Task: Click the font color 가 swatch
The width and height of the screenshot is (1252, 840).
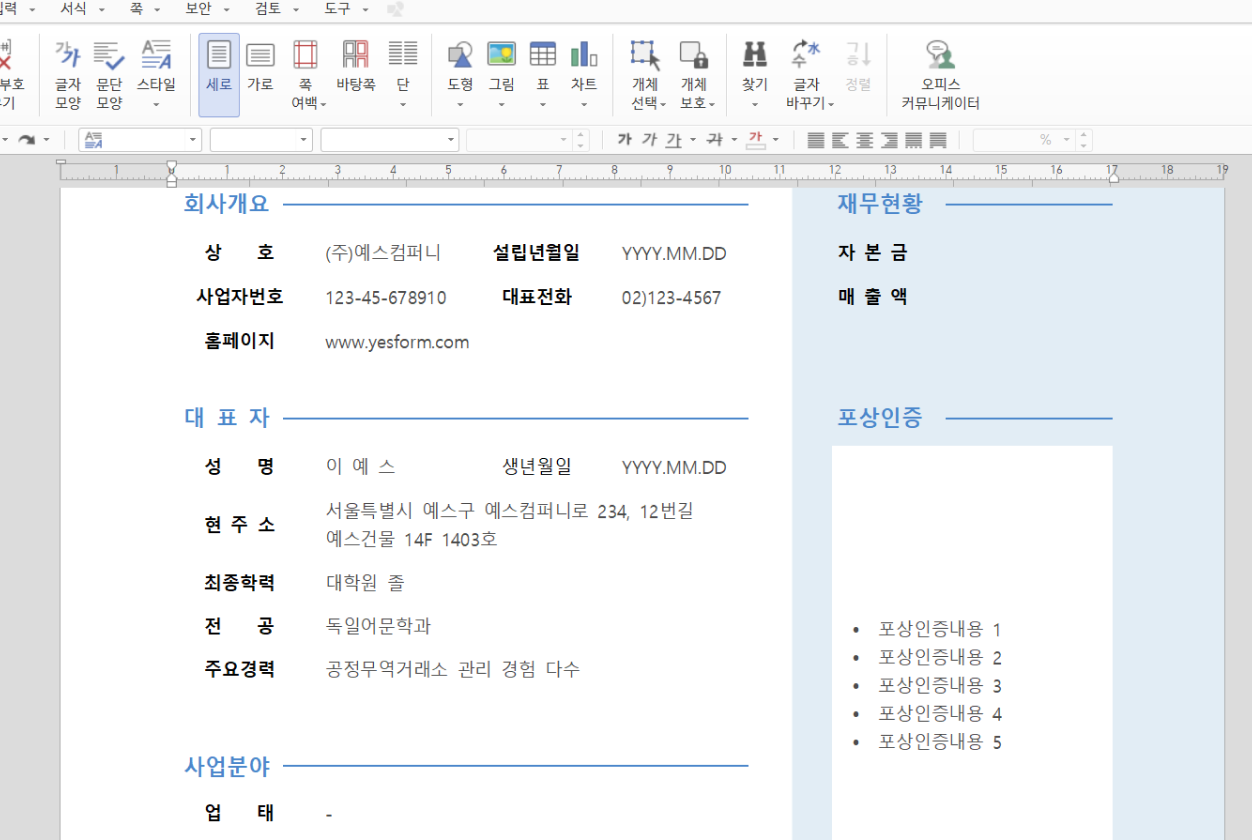Action: click(x=755, y=140)
